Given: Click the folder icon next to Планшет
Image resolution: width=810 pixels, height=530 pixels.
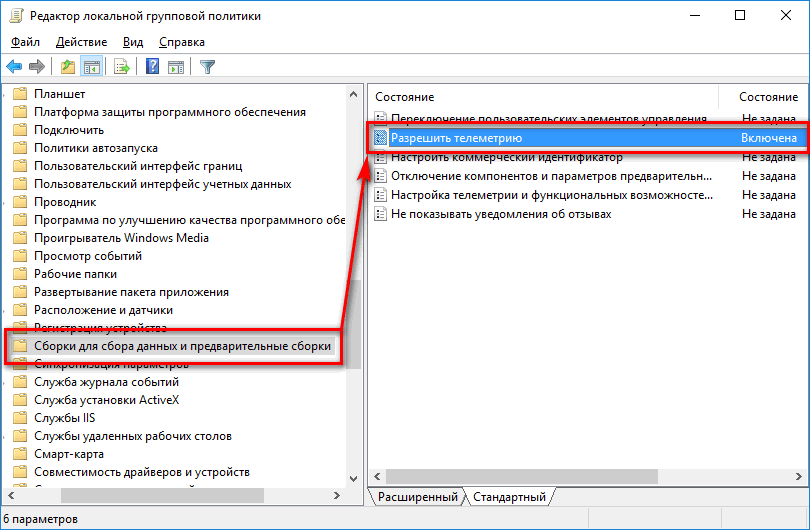Looking at the screenshot, I should point(20,93).
